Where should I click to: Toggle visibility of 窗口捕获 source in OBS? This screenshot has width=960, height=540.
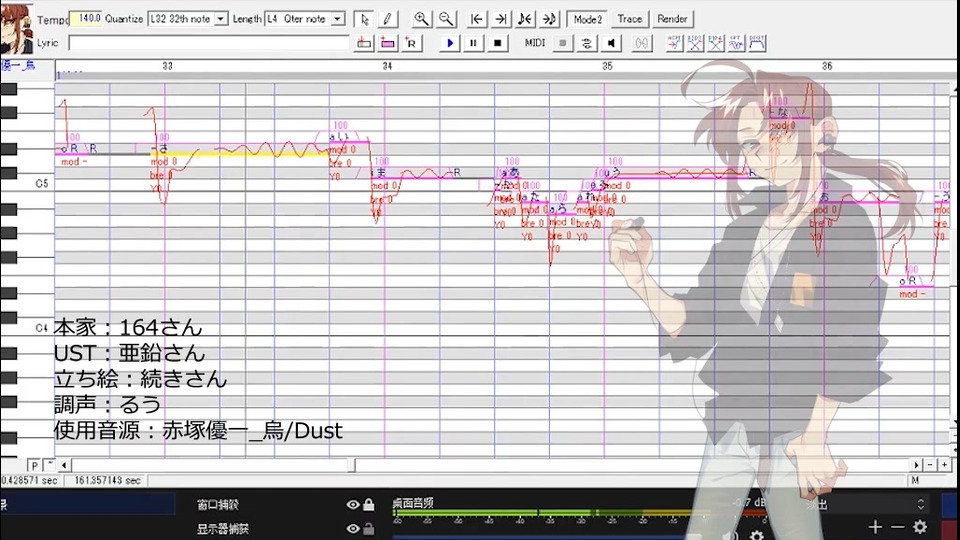tap(353, 504)
